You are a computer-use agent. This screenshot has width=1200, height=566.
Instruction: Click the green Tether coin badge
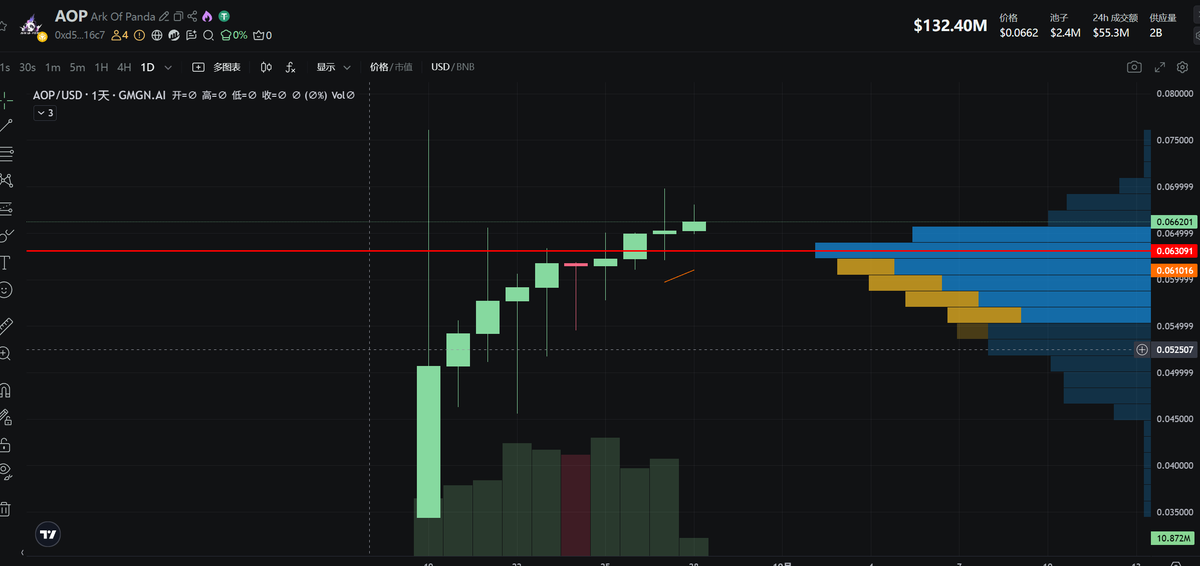[x=224, y=17]
